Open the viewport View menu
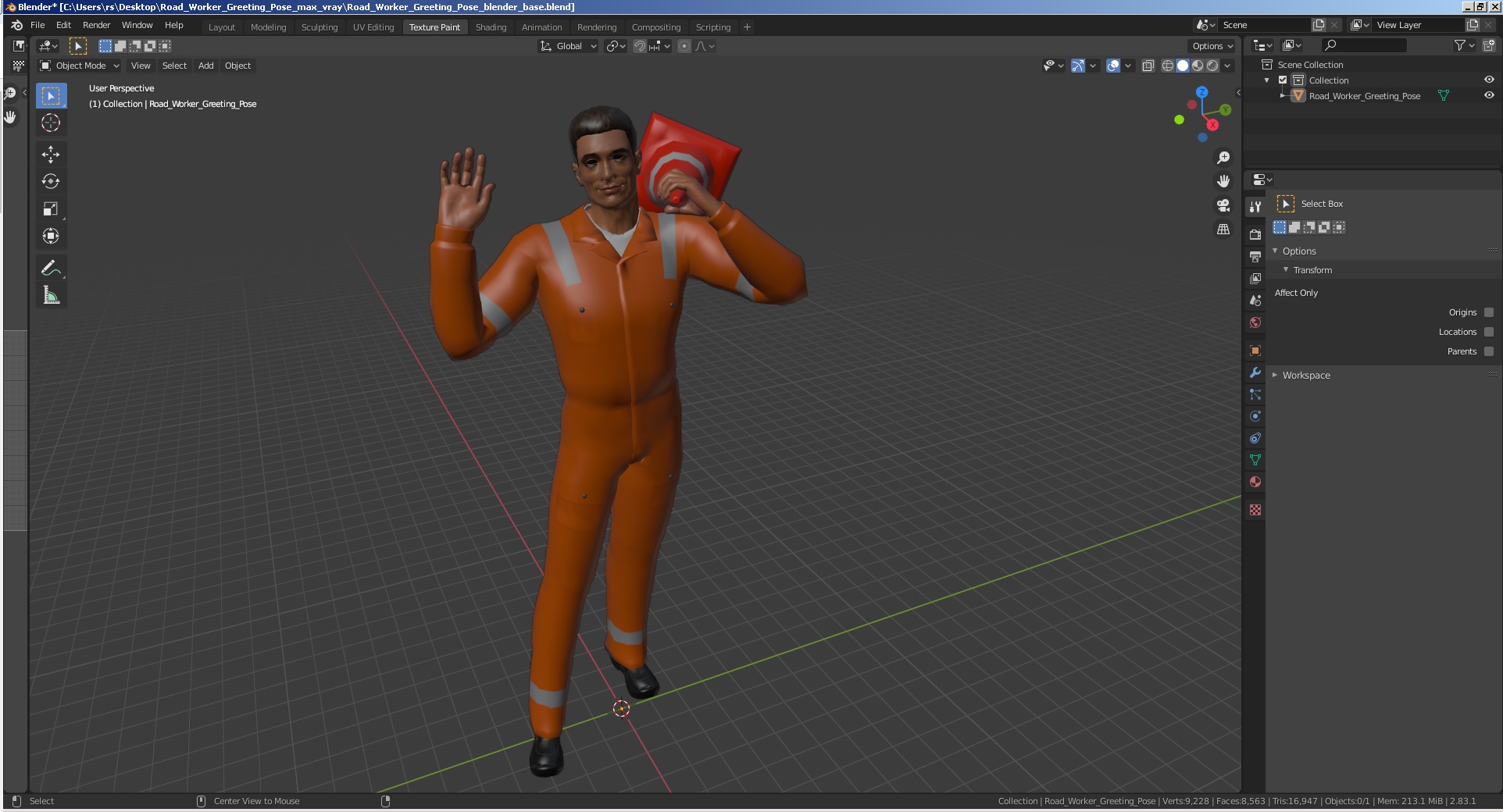1503x812 pixels. pos(141,66)
